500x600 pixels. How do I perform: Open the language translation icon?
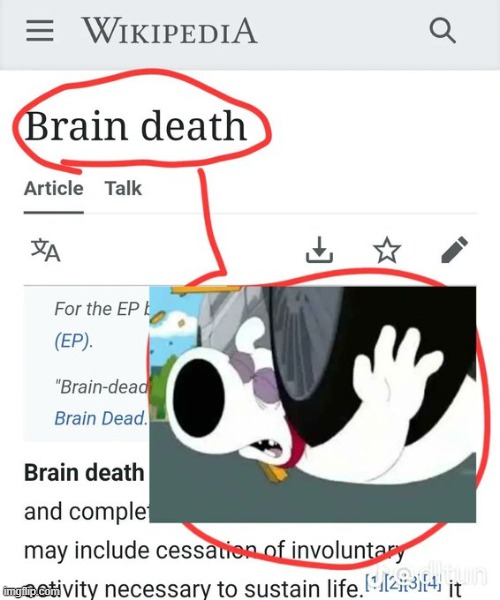(x=46, y=250)
